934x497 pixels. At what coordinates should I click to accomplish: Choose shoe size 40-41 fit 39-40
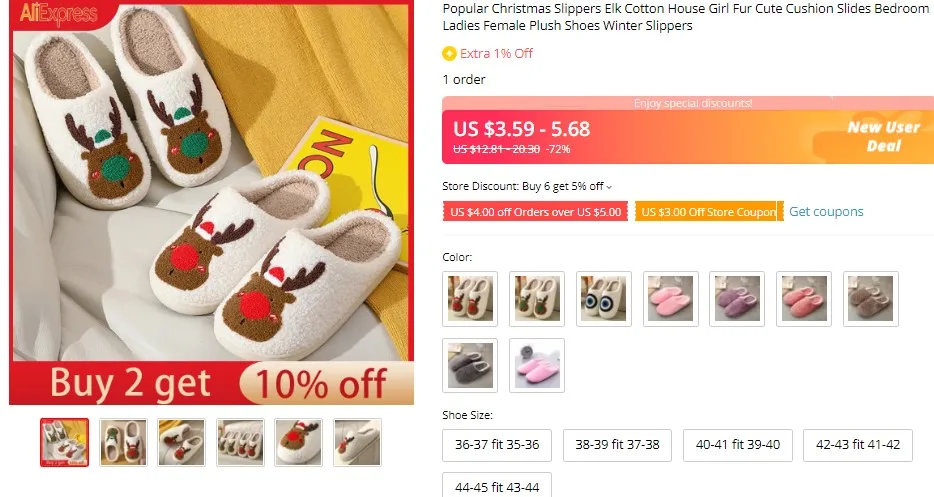coord(737,445)
